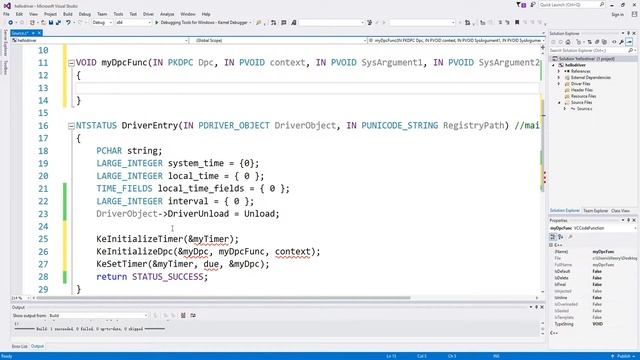Image resolution: width=640 pixels, height=360 pixels.
Task: Expand External Dependencies node
Action: click(559, 78)
